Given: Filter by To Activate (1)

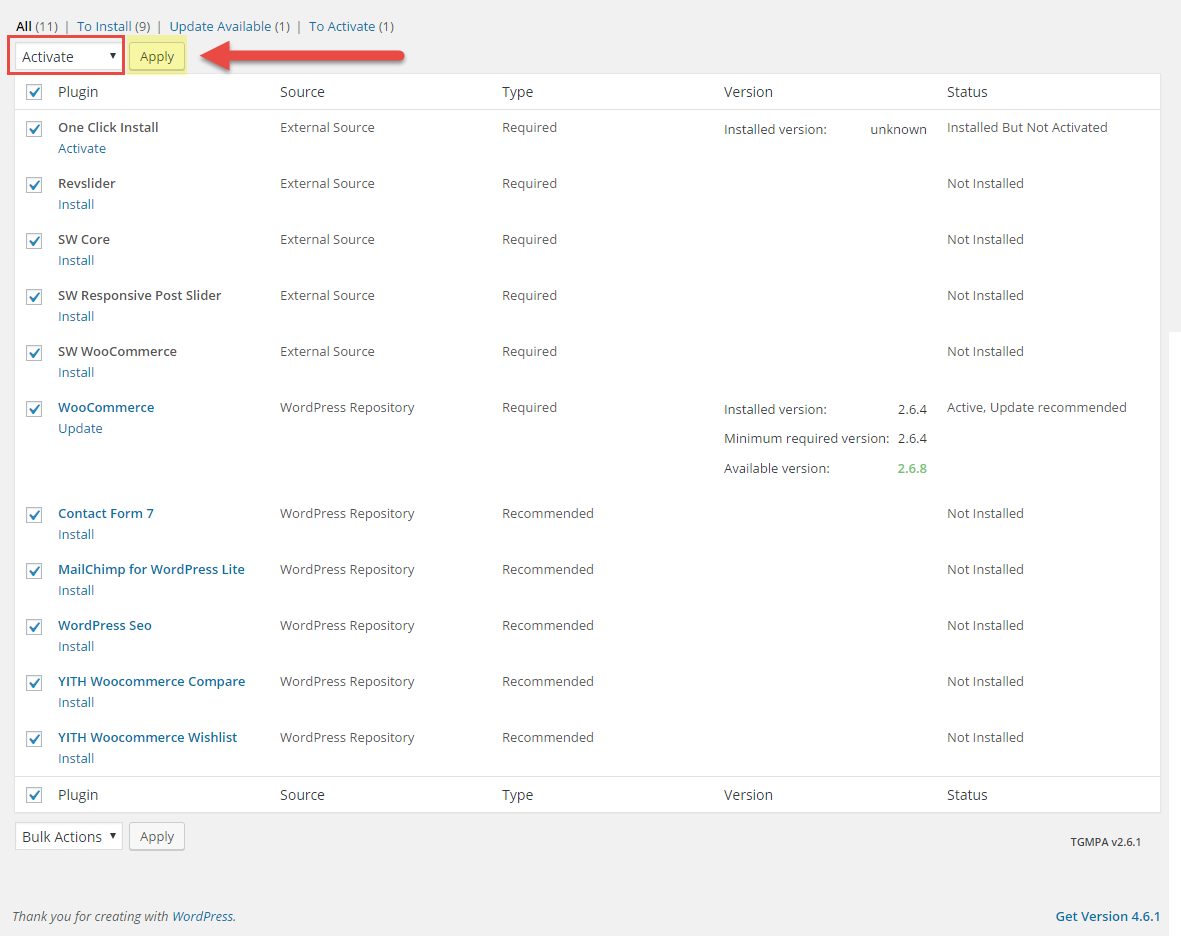Looking at the screenshot, I should coord(351,26).
